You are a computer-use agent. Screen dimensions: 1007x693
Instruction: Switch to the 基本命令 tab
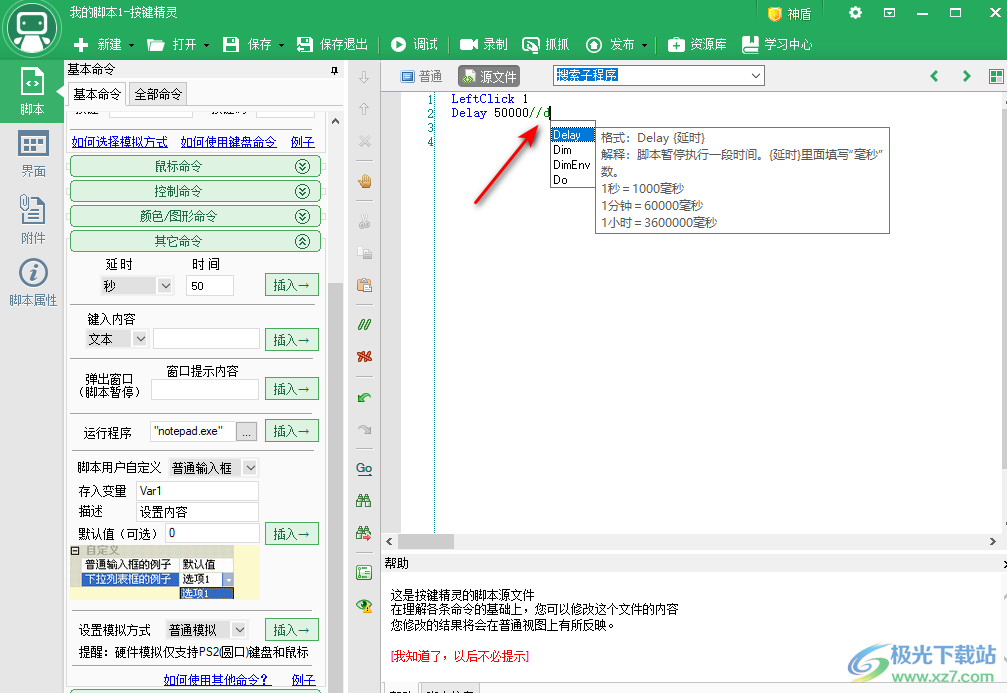[97, 94]
